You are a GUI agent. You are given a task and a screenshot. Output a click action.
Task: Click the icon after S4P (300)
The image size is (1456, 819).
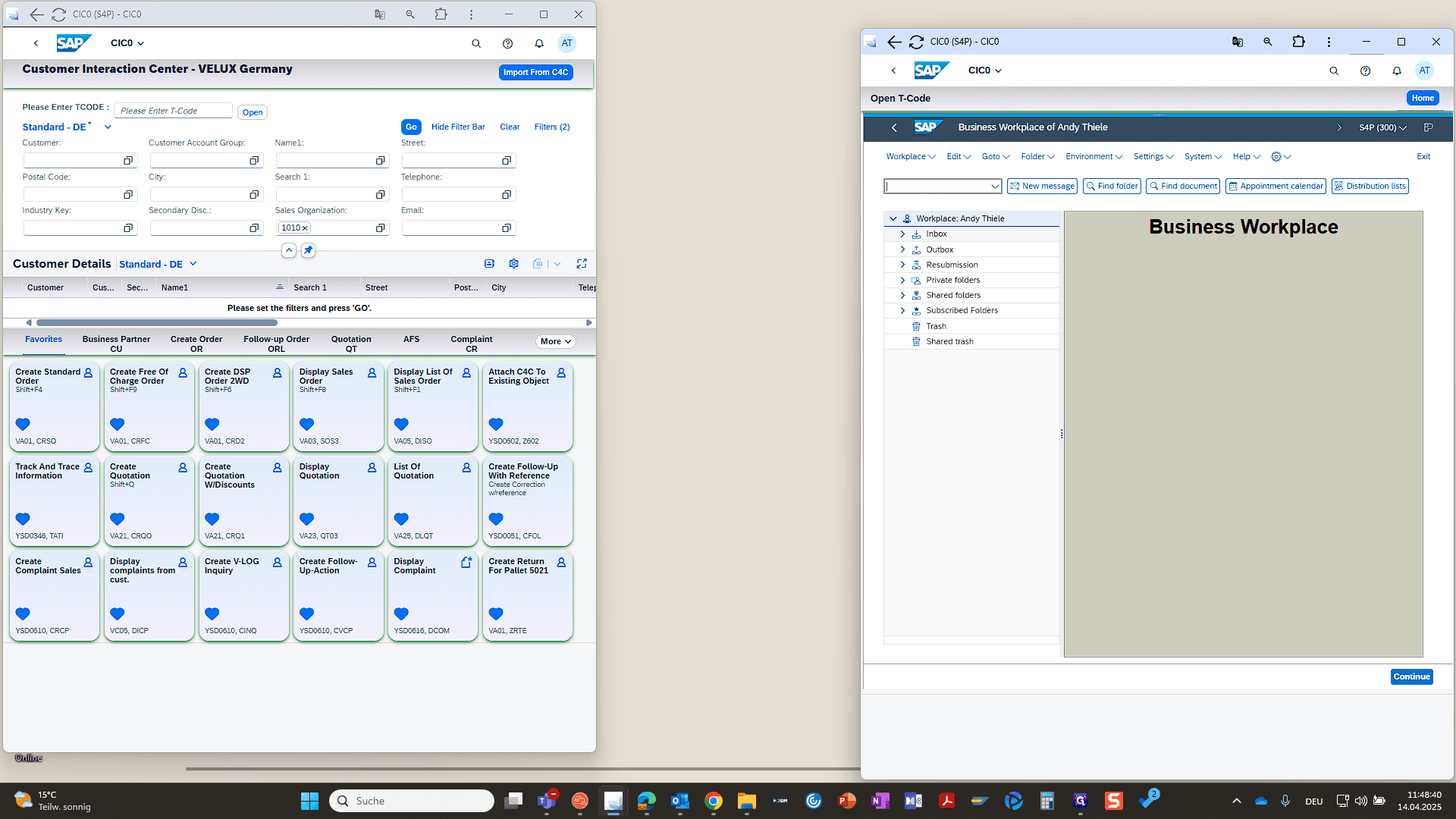pos(1428,127)
